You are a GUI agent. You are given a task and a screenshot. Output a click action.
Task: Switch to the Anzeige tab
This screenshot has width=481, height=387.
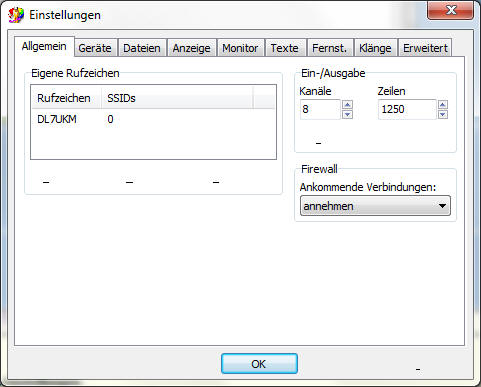(192, 48)
